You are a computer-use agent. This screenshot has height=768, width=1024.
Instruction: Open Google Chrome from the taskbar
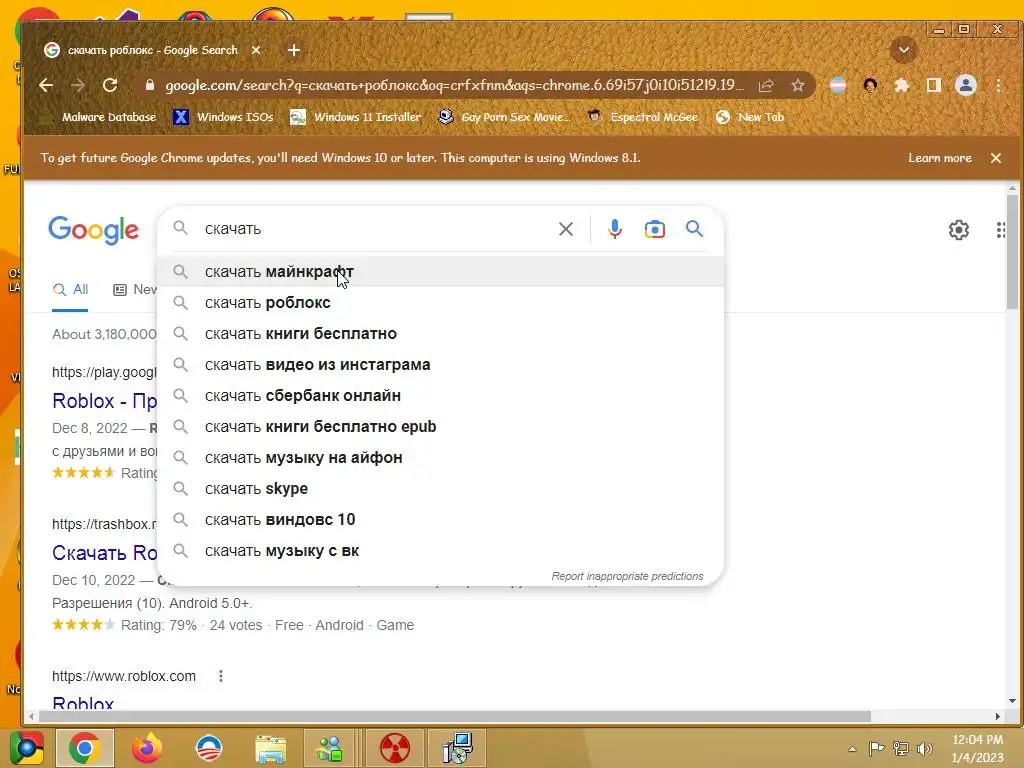pos(85,748)
